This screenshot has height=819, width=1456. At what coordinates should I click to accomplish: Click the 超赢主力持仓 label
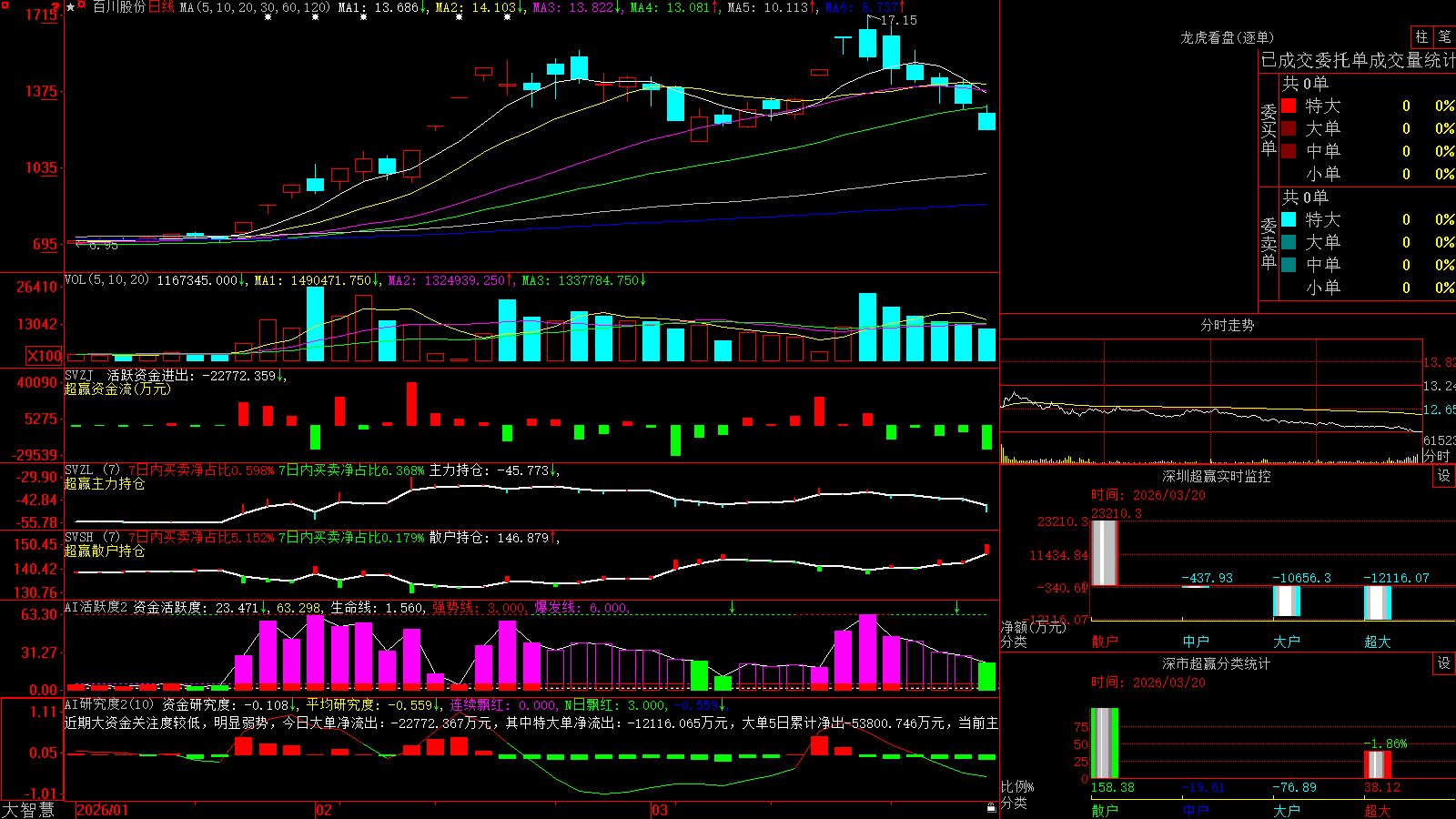pos(105,483)
